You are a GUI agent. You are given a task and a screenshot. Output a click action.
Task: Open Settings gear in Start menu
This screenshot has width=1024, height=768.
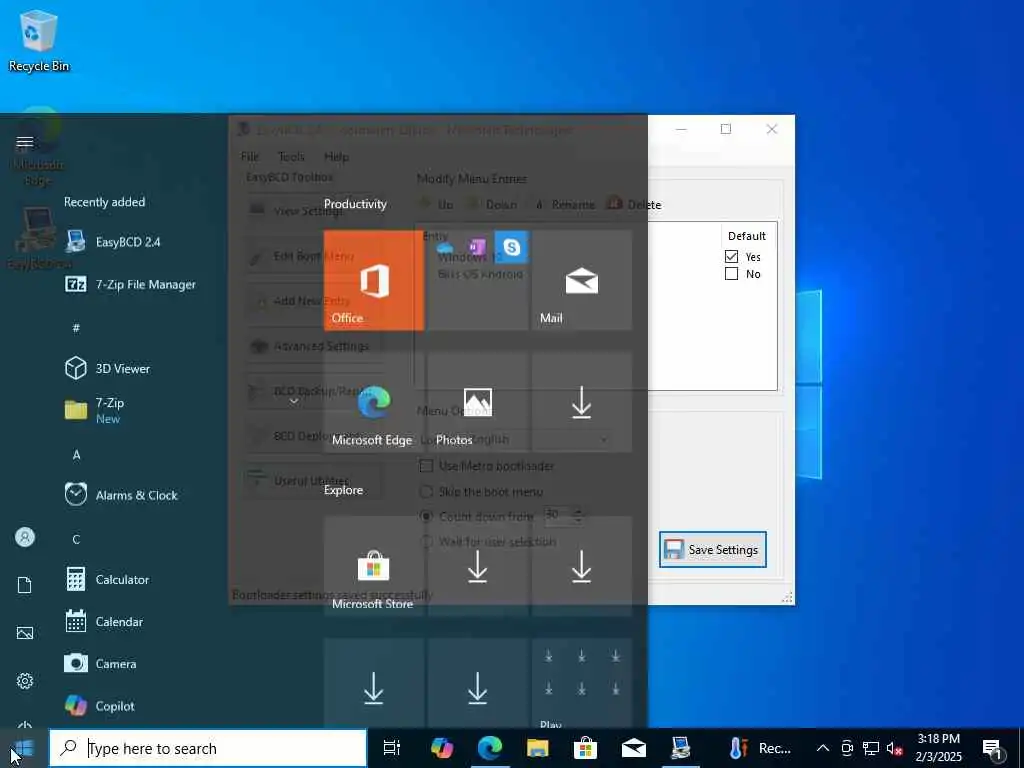25,681
